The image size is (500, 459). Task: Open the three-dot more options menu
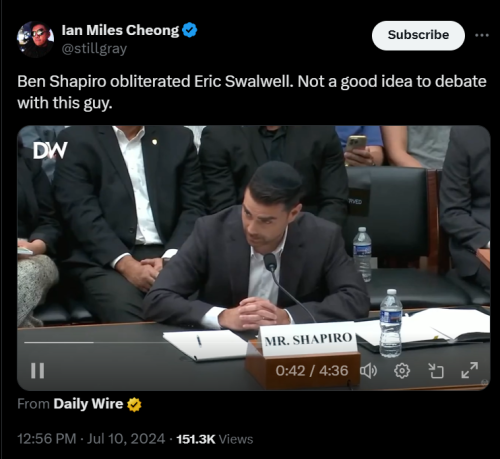click(x=482, y=35)
